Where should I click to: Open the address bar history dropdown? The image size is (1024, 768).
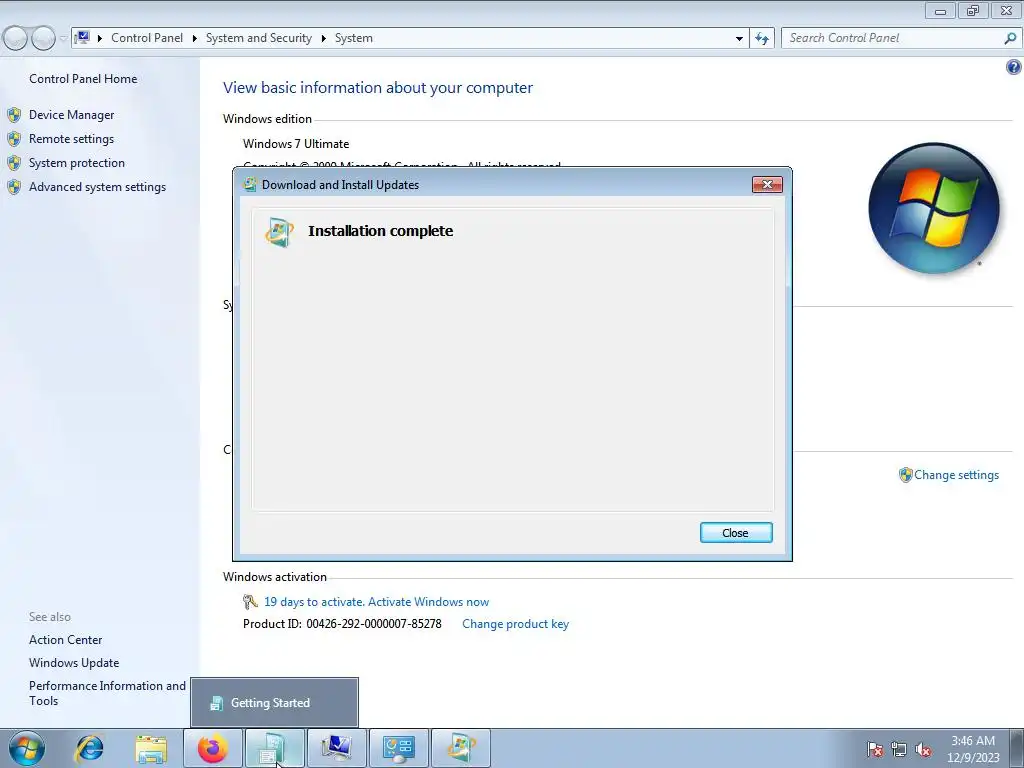pos(739,39)
